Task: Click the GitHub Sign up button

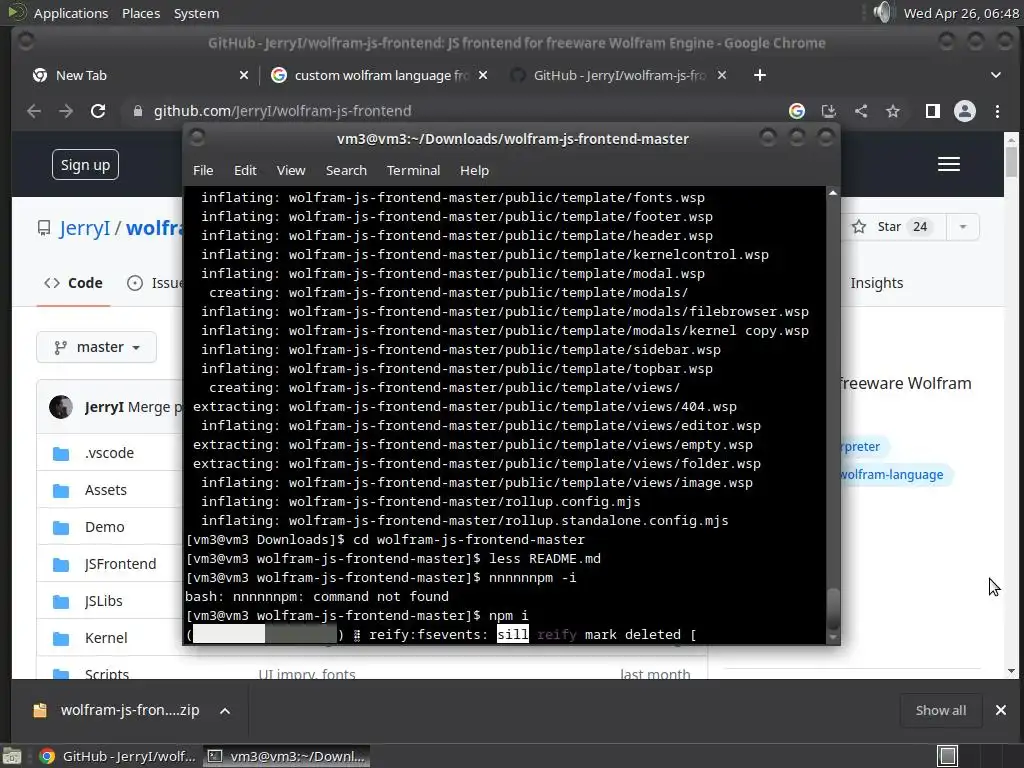Action: pos(86,165)
